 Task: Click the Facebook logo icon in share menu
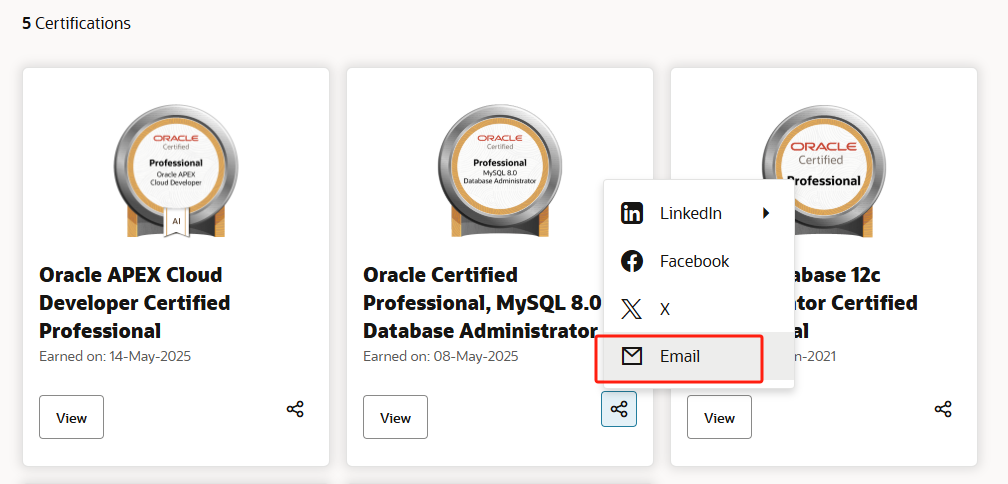[x=632, y=261]
